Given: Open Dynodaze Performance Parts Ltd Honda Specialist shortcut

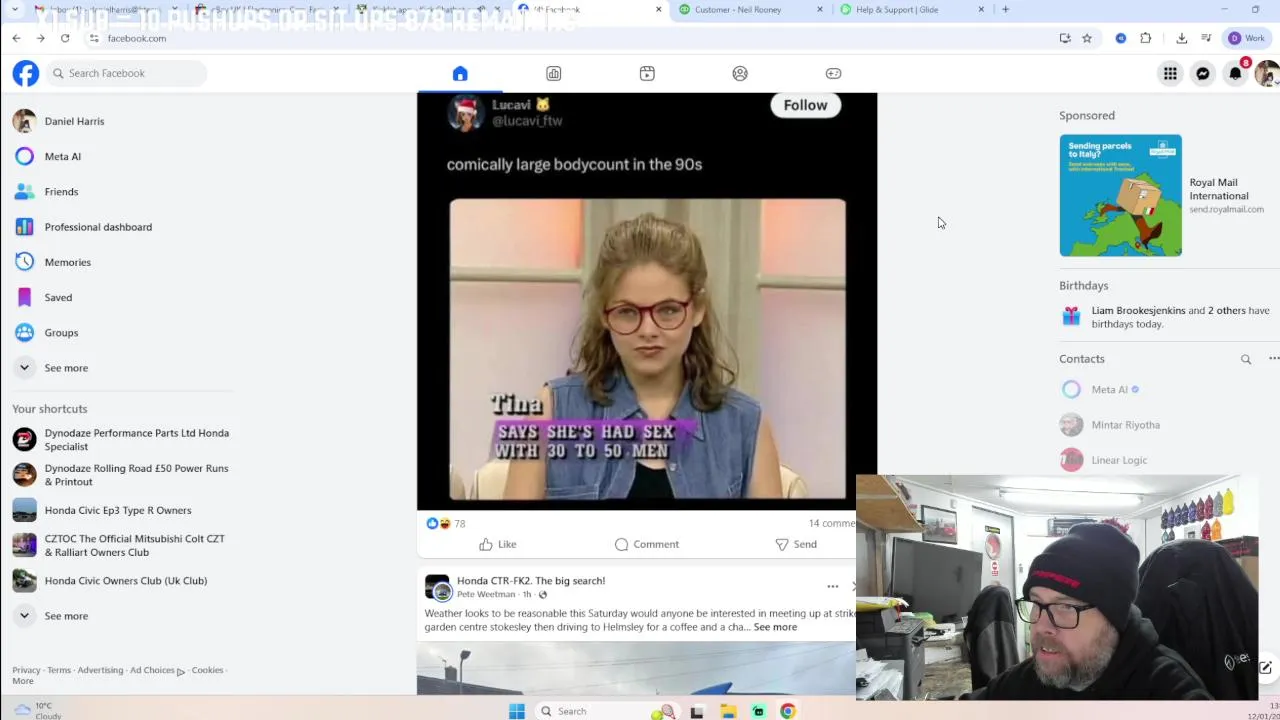Looking at the screenshot, I should (x=122, y=440).
